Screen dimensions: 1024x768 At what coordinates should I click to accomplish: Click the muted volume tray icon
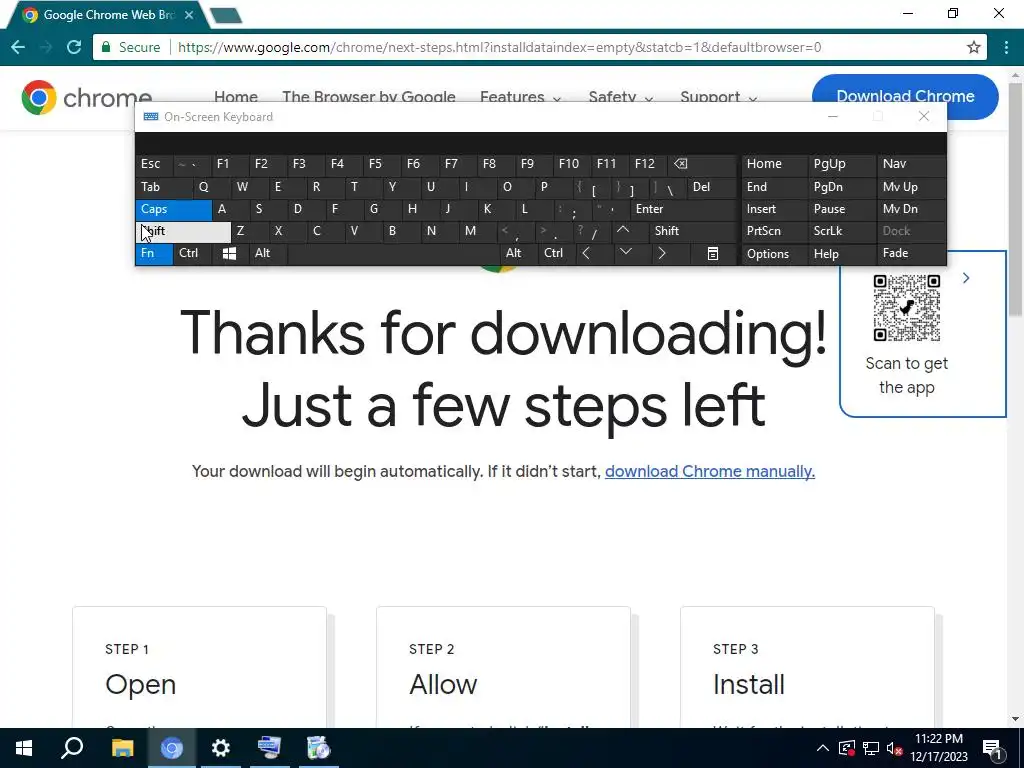pyautogui.click(x=895, y=748)
